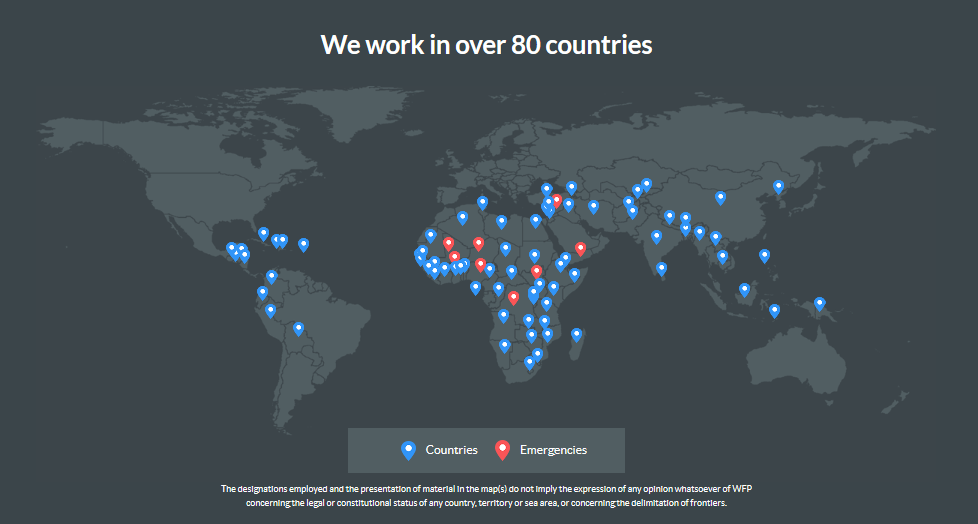The width and height of the screenshot is (978, 524).
Task: Click the blue pin on Chad
Action: pyautogui.click(x=506, y=249)
